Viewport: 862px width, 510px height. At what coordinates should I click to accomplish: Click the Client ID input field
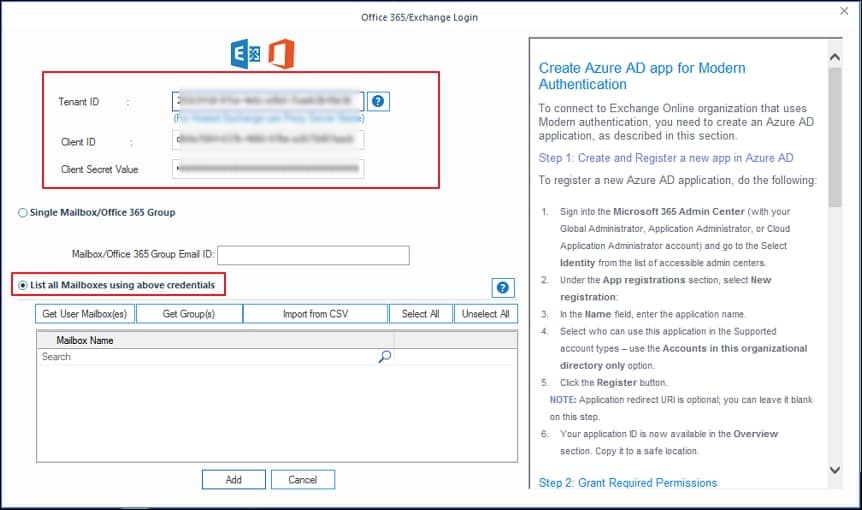click(268, 140)
